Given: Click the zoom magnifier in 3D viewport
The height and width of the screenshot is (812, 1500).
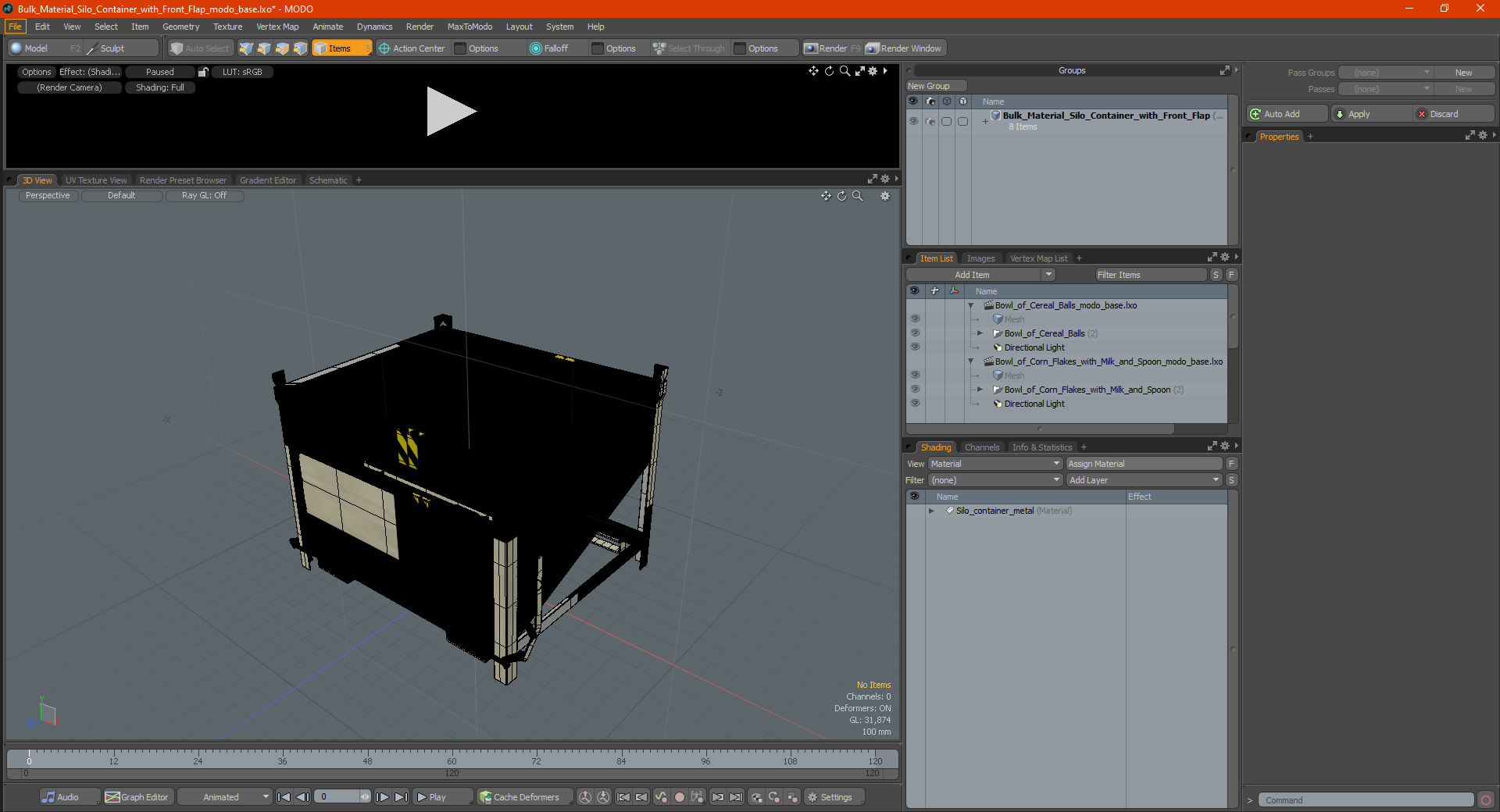Looking at the screenshot, I should (x=858, y=196).
